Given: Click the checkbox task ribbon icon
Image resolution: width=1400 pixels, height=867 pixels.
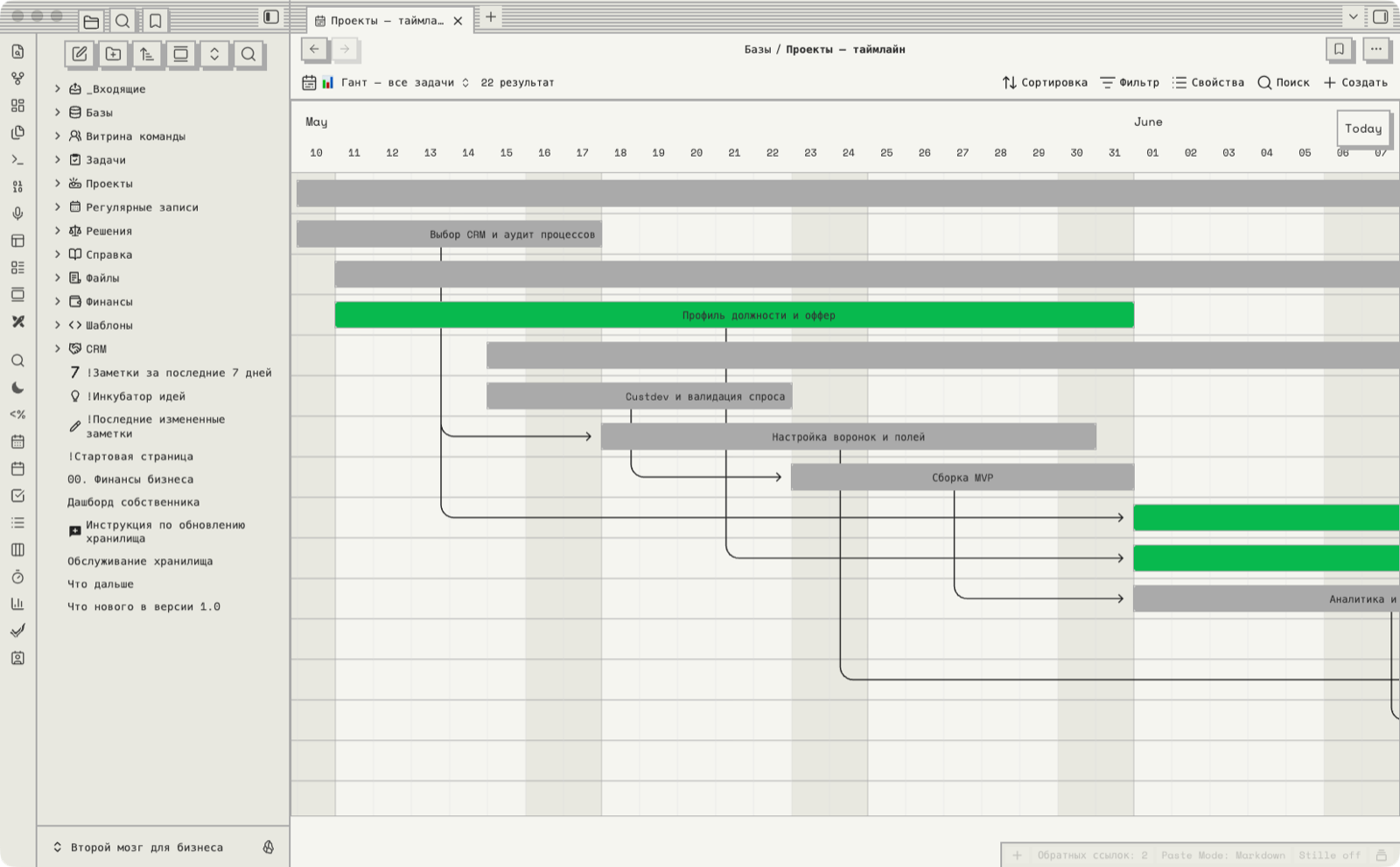Looking at the screenshot, I should click(17, 496).
